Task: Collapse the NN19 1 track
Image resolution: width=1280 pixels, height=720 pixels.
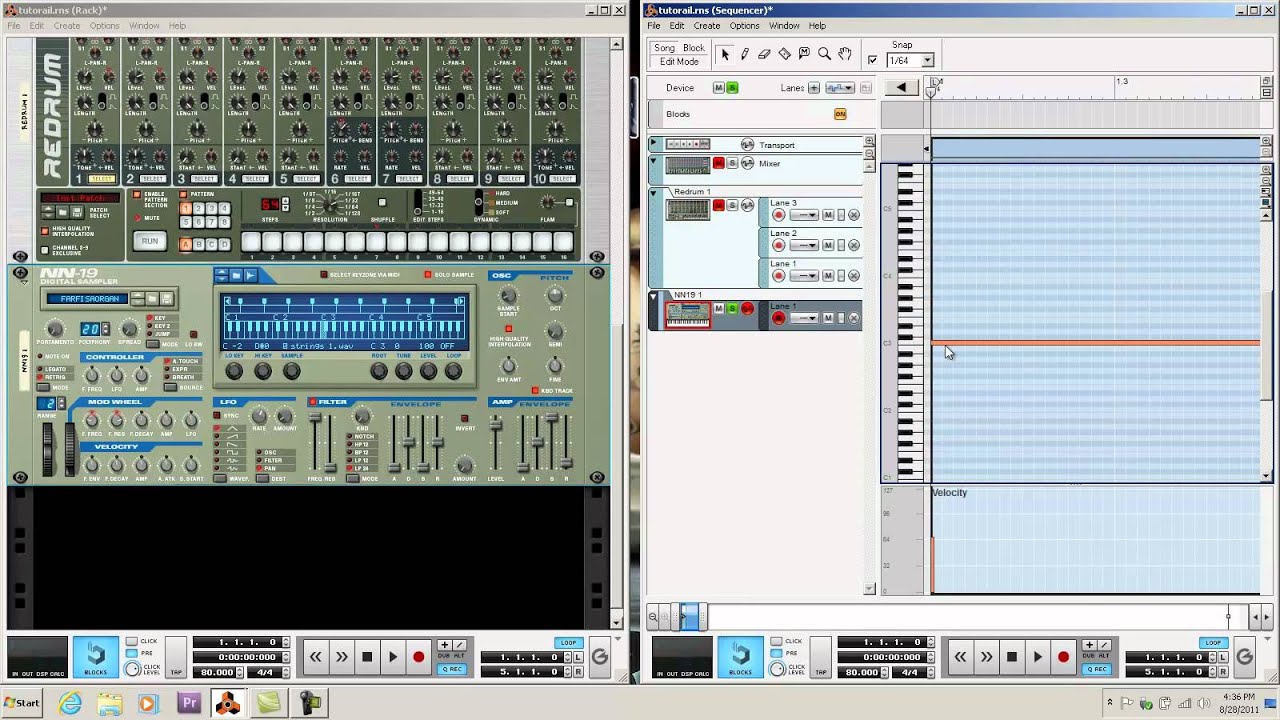Action: (x=654, y=296)
